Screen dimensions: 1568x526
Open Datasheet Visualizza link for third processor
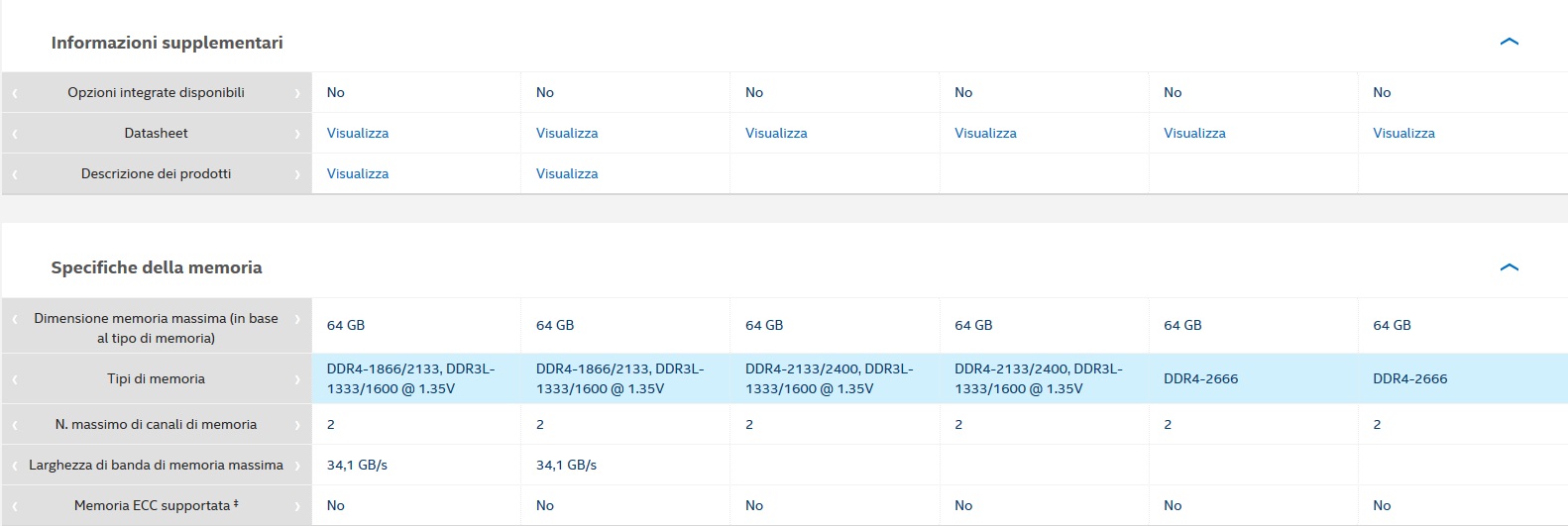775,133
